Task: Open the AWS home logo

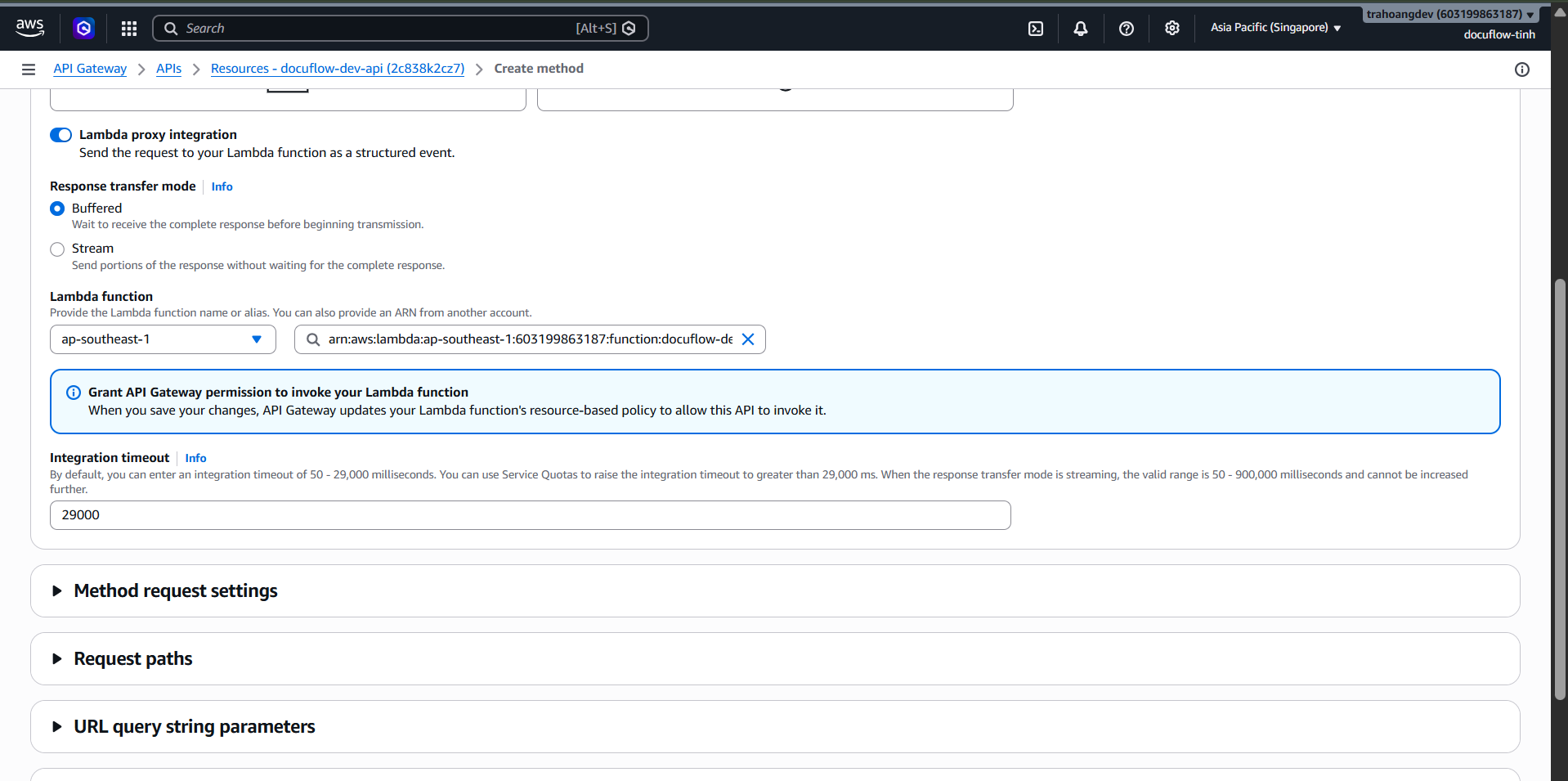Action: tap(30, 28)
